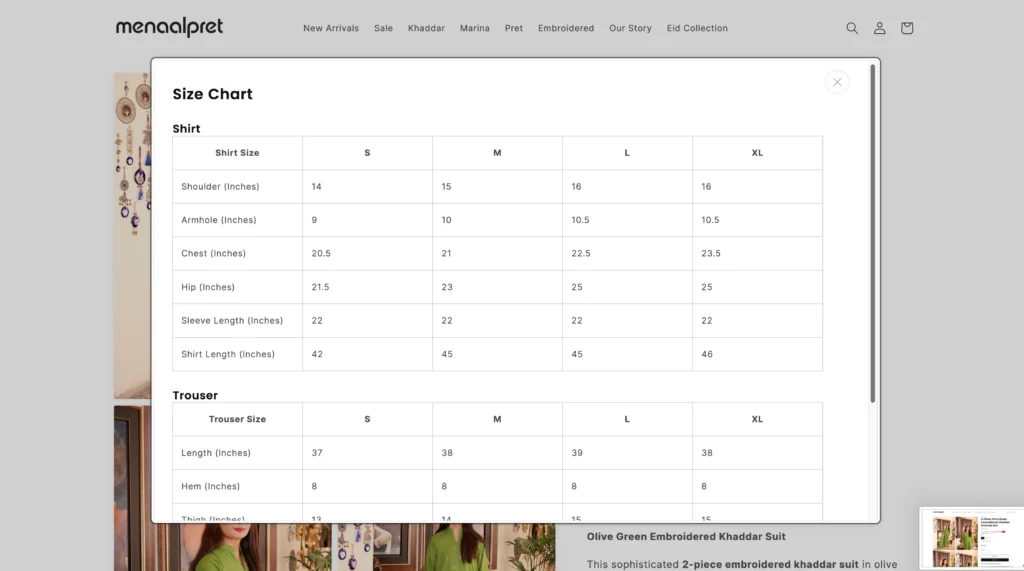Click the shirt table M column header
1024x571 pixels.
click(x=497, y=153)
